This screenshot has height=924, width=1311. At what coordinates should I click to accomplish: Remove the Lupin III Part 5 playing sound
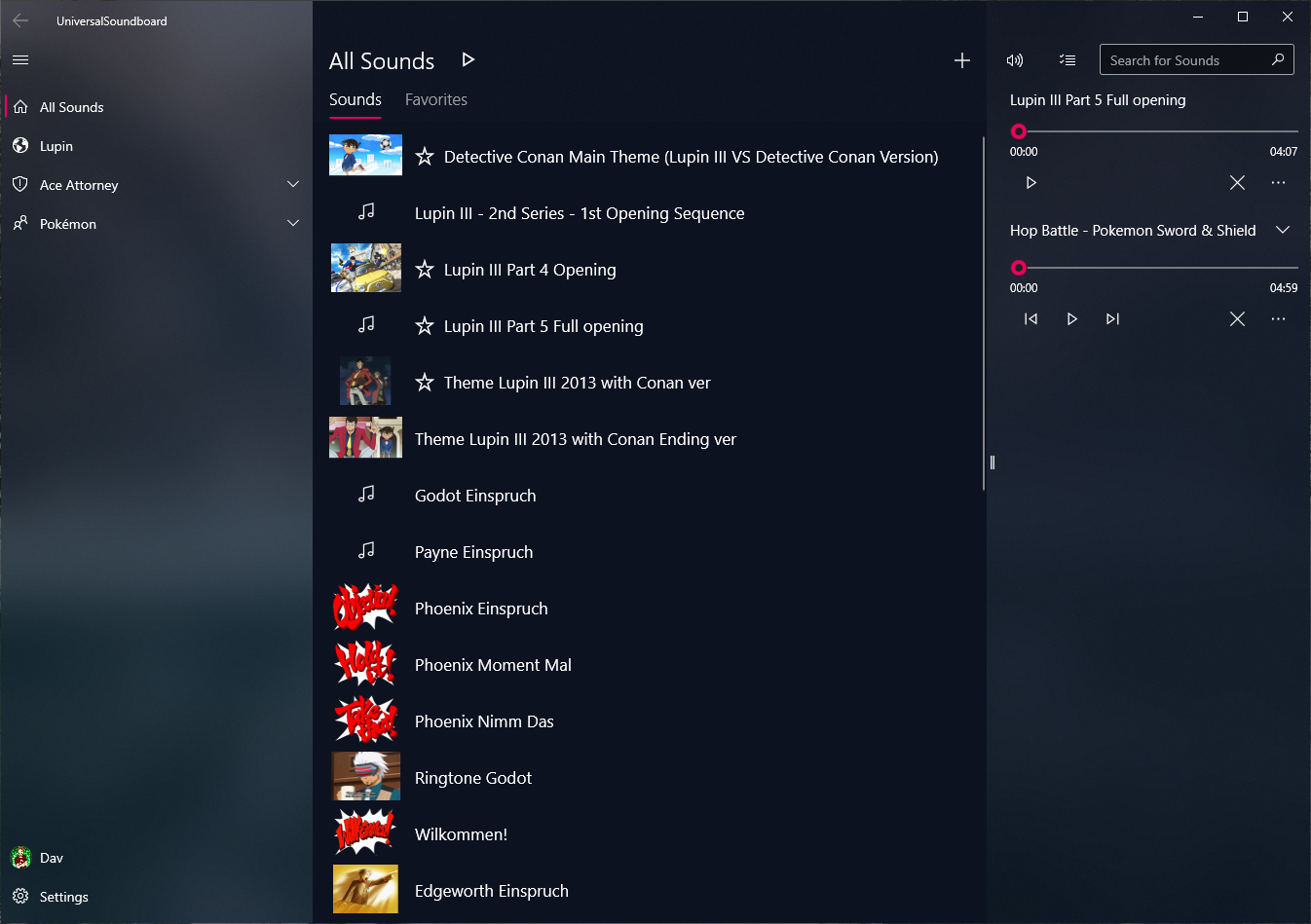(1237, 183)
